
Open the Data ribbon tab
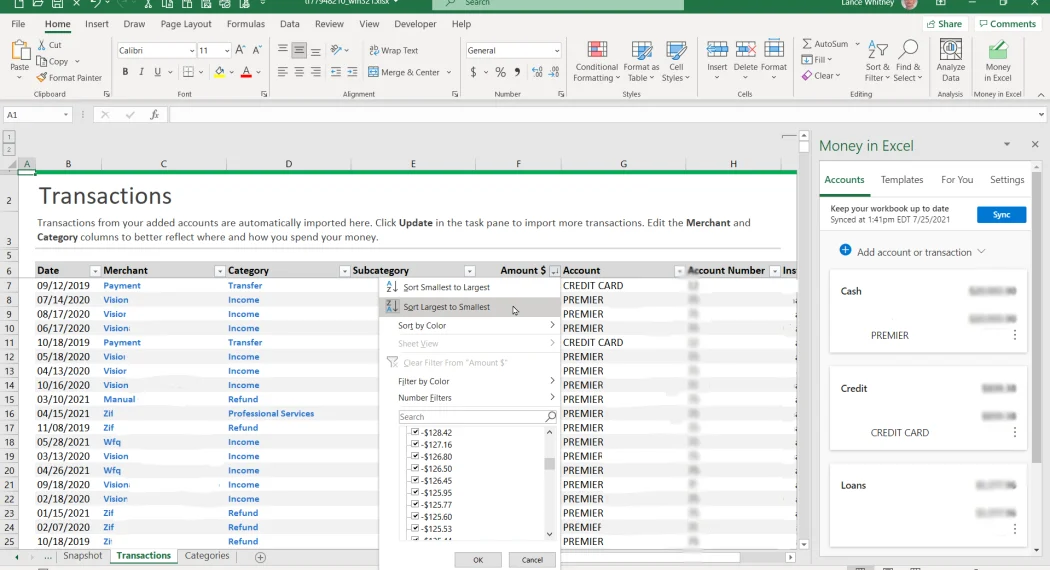click(x=289, y=23)
